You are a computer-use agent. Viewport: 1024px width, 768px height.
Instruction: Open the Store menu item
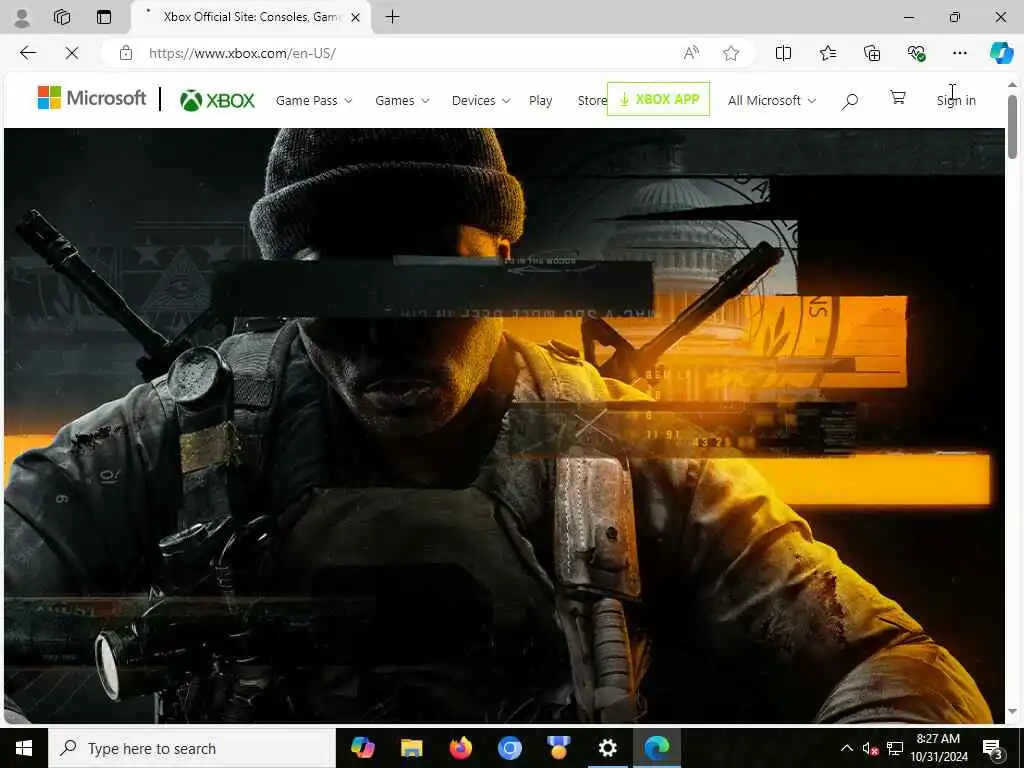[592, 101]
